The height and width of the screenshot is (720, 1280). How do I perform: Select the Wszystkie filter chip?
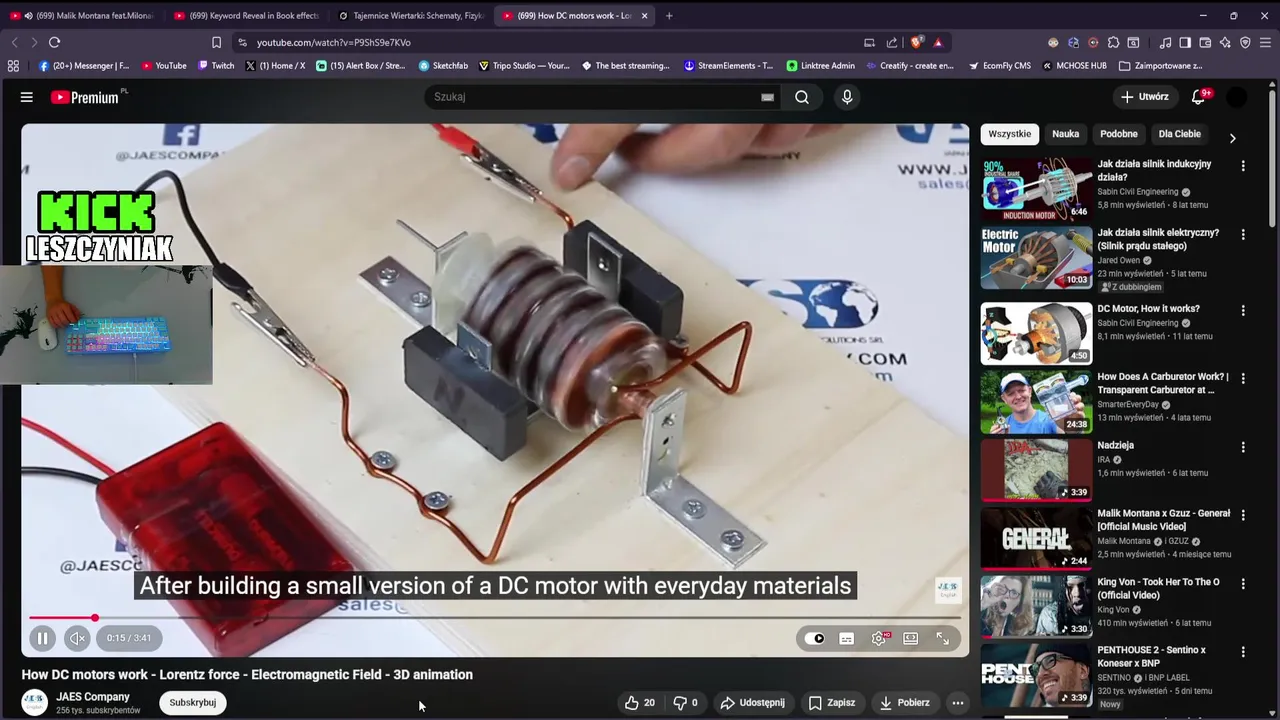pyautogui.click(x=1009, y=134)
